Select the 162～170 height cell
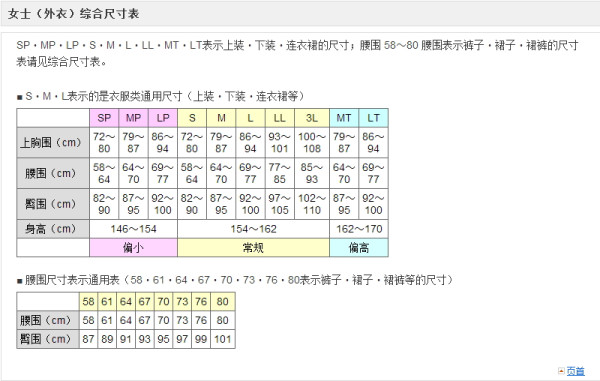 click(x=359, y=229)
